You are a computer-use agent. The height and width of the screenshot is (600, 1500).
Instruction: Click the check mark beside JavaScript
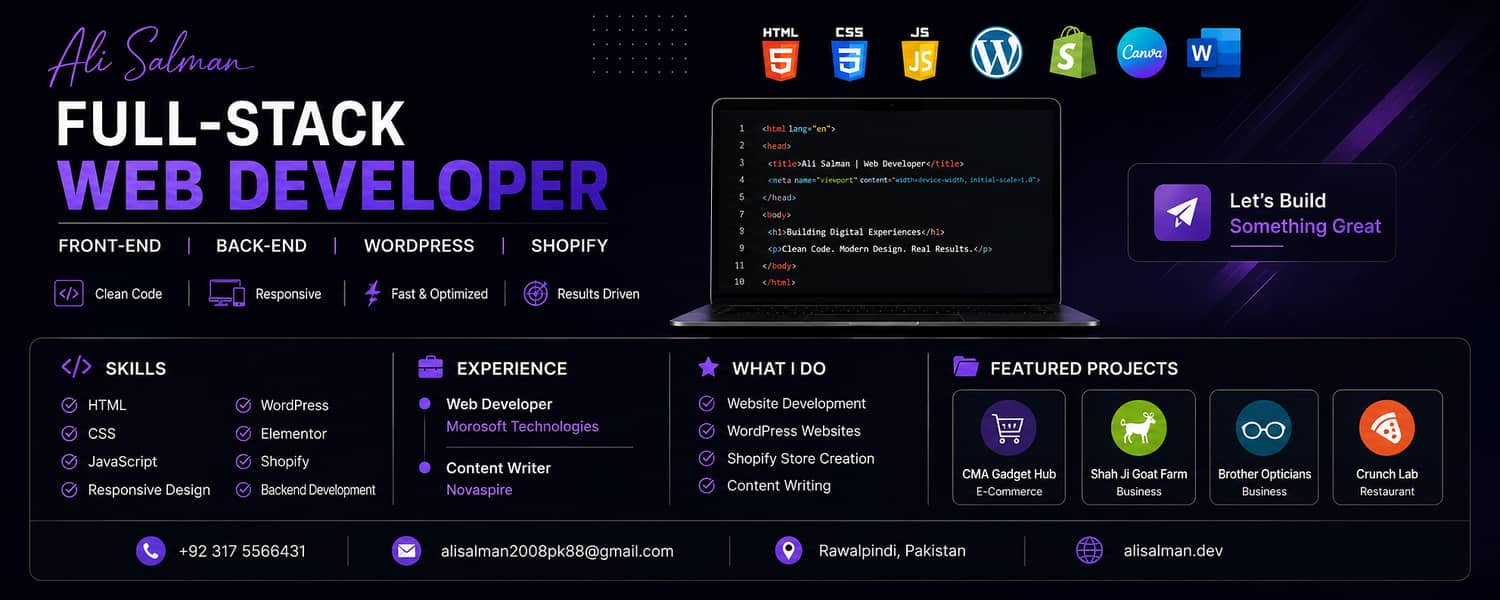tap(69, 461)
